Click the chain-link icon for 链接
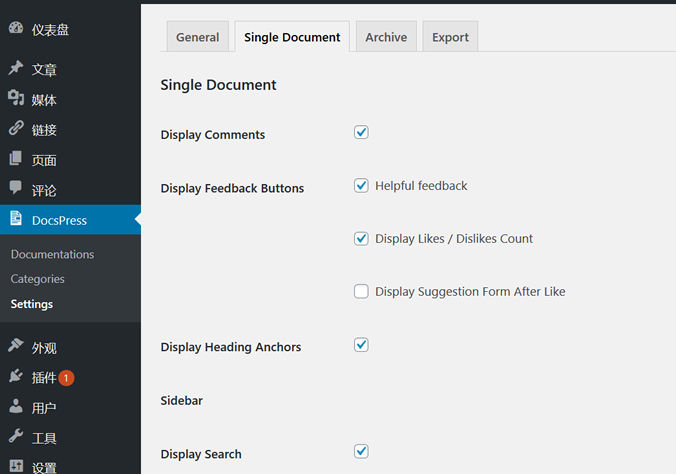Screen dimensions: 676x474 (x=16, y=128)
